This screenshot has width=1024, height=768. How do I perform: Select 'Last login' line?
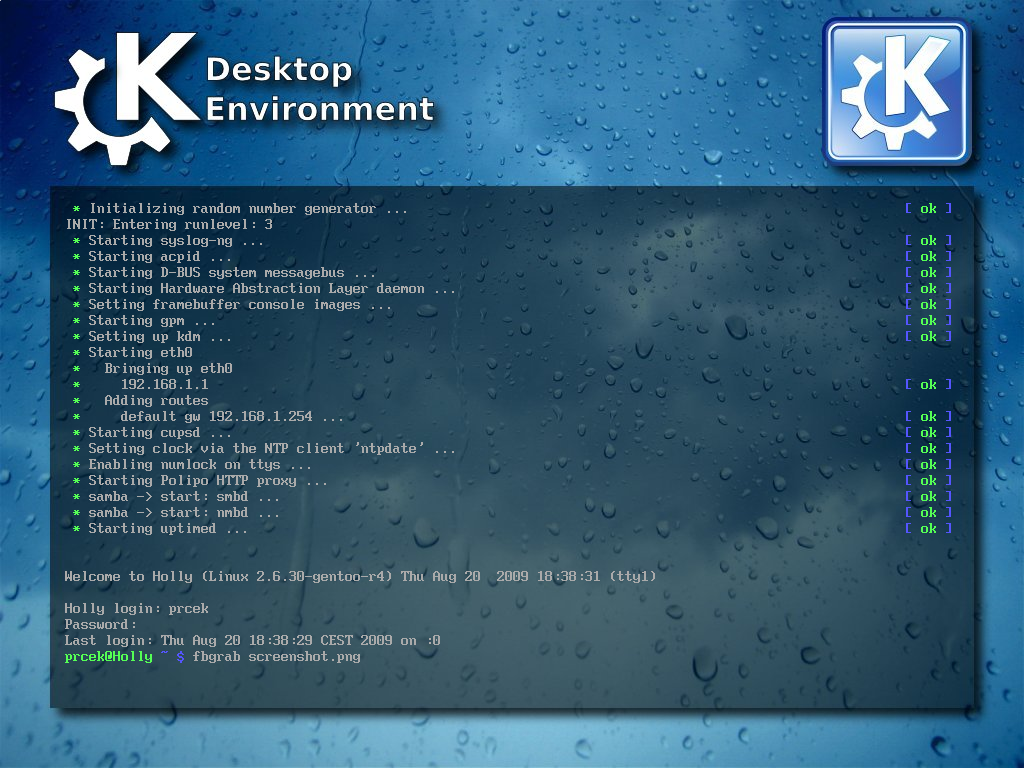[252, 641]
